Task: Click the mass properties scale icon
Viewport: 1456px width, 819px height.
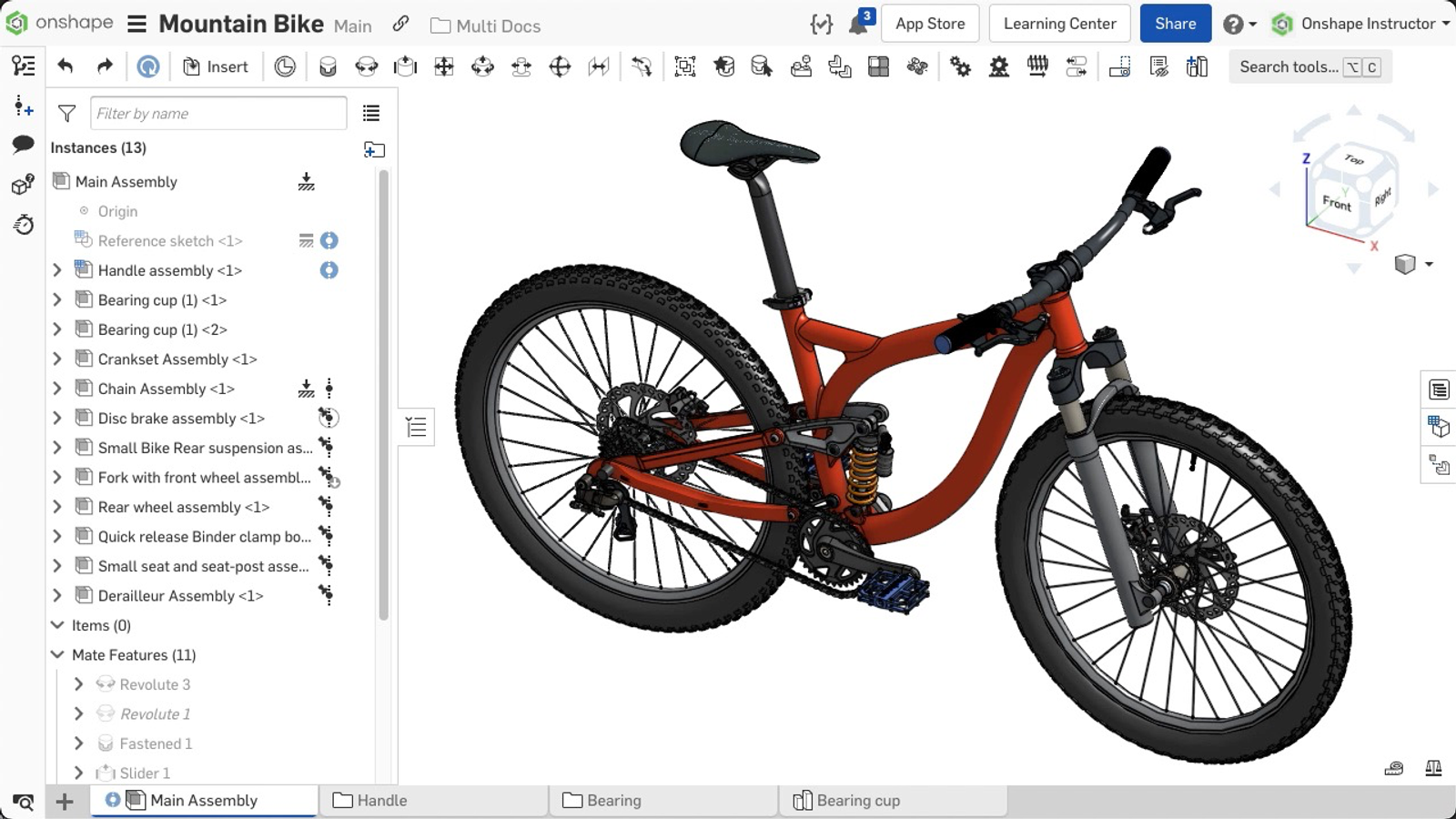Action: pyautogui.click(x=1433, y=768)
